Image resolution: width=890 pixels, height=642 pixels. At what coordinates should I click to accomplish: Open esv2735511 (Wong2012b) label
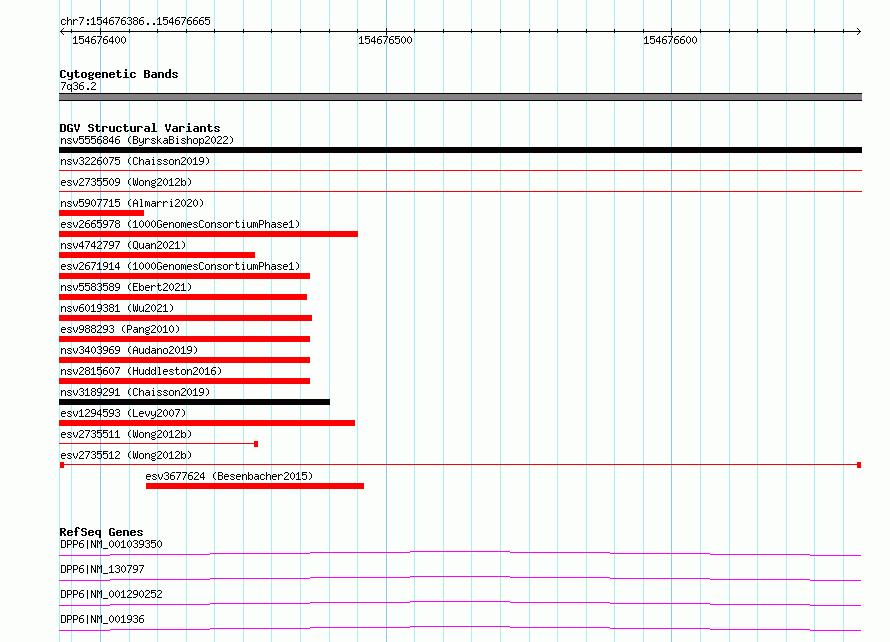tap(126, 434)
